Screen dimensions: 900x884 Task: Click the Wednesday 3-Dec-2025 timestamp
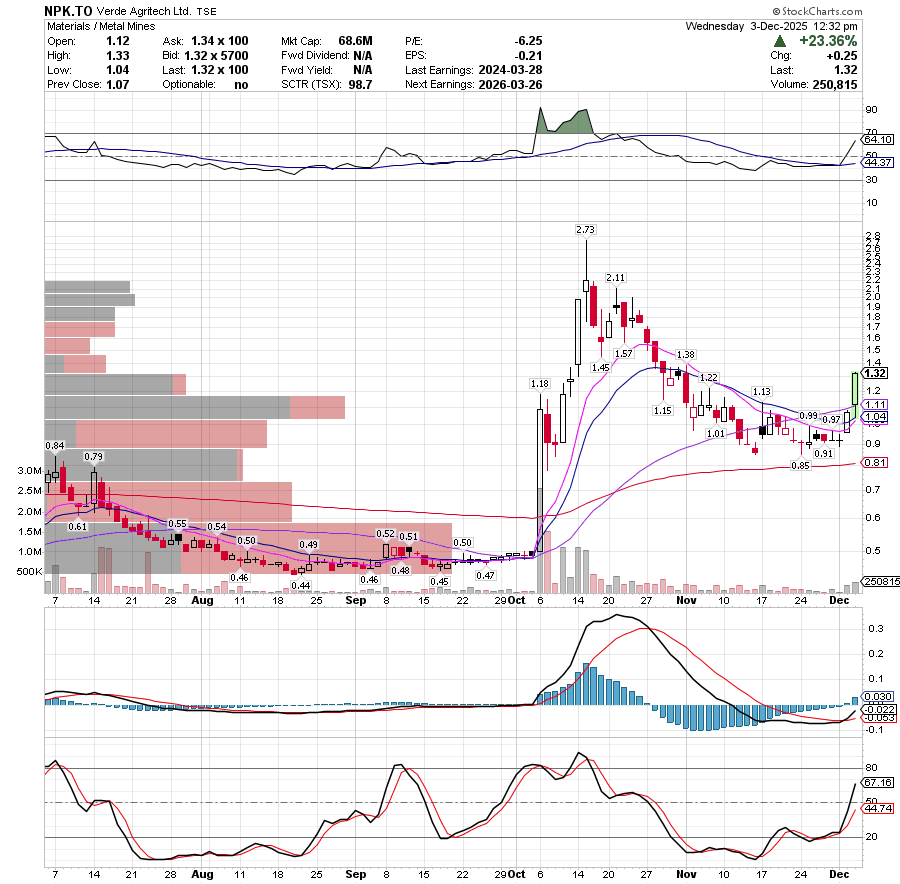coord(771,26)
